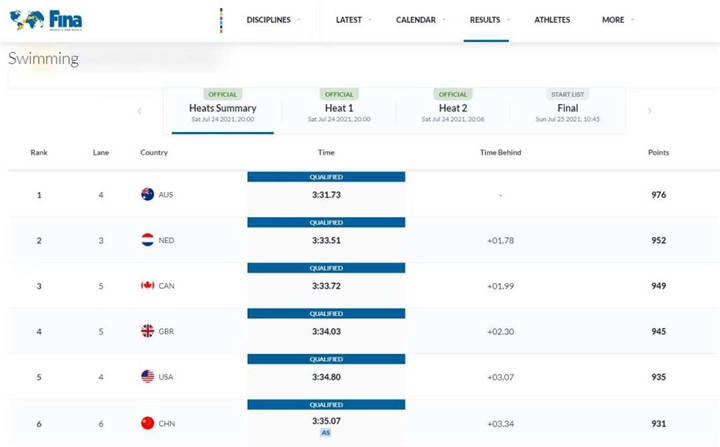This screenshot has width=720, height=447.
Task: Click the time 3:33.72
Action: 326,286
